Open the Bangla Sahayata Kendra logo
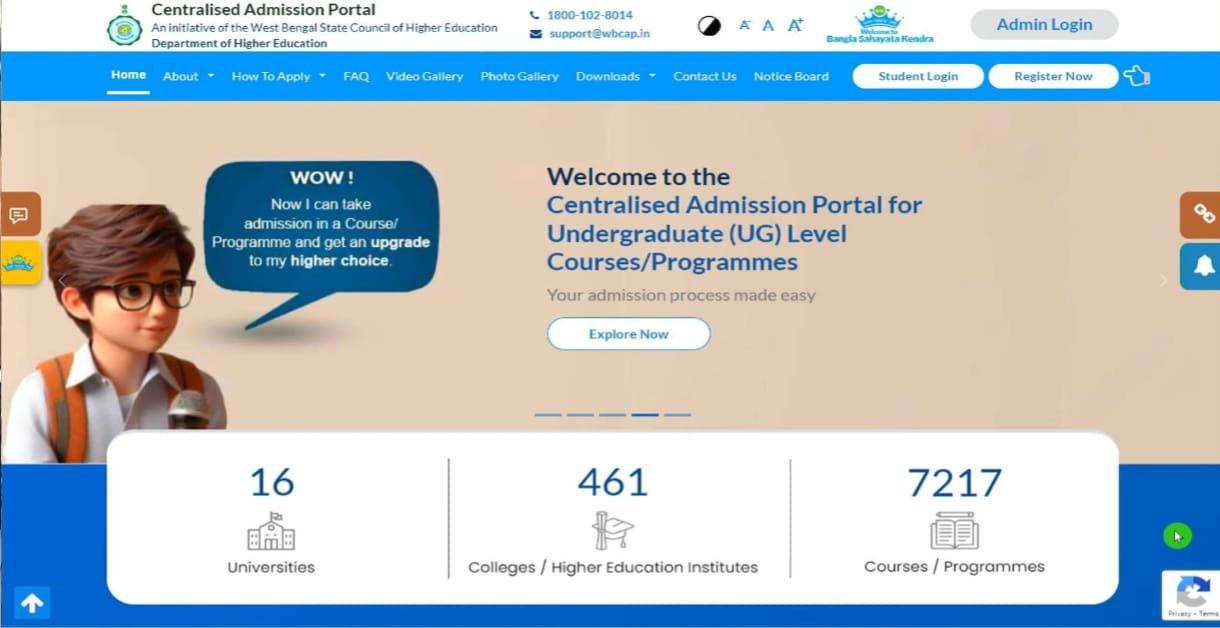Image resolution: width=1220 pixels, height=628 pixels. click(880, 25)
